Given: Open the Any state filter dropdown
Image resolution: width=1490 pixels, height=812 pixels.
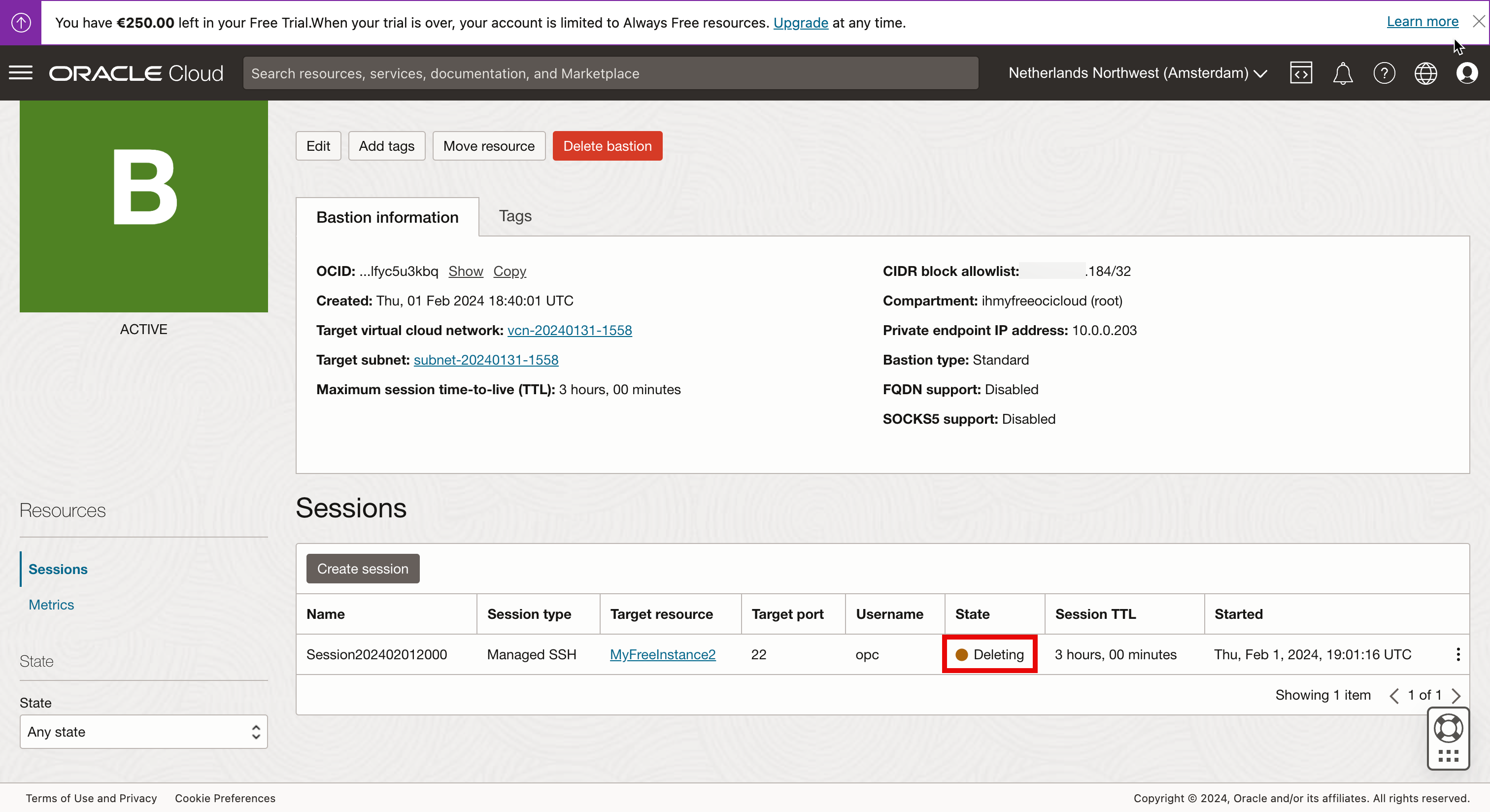Looking at the screenshot, I should coord(143,732).
